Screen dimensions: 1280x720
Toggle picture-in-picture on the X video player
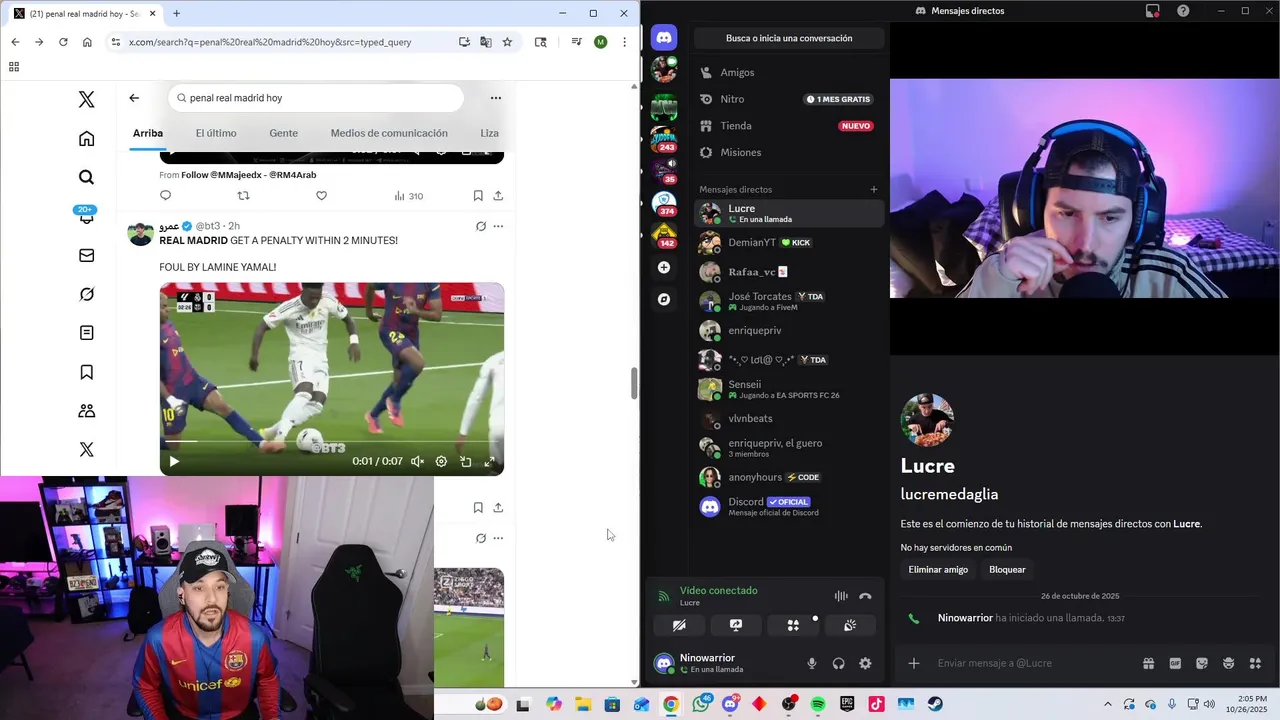coord(466,462)
